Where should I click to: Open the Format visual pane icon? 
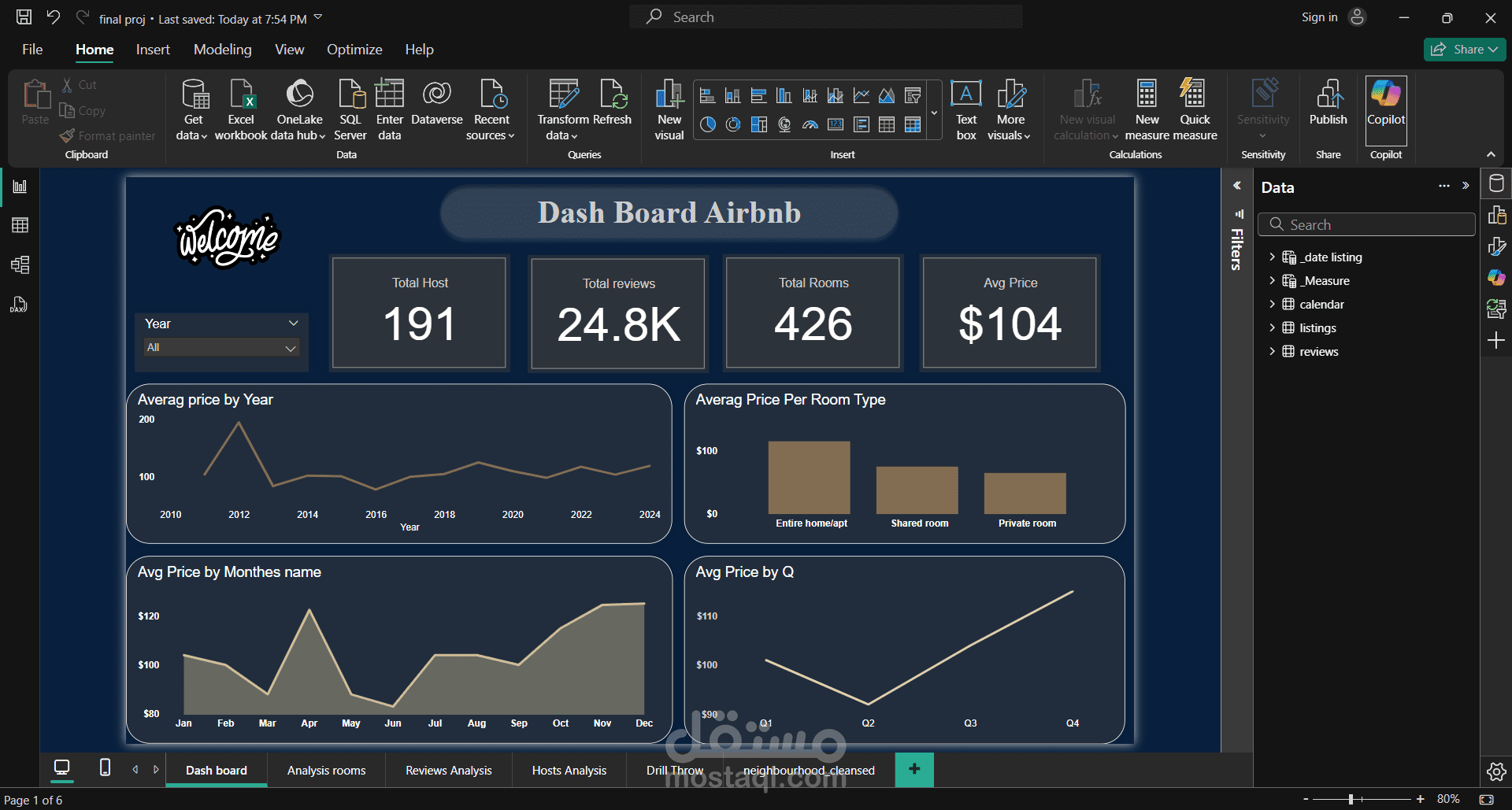point(1496,246)
